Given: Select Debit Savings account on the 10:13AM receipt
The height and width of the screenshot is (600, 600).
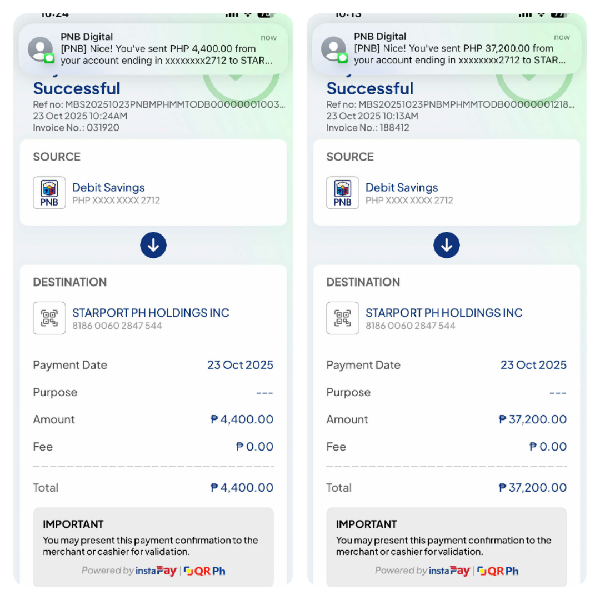Looking at the screenshot, I should [402, 188].
